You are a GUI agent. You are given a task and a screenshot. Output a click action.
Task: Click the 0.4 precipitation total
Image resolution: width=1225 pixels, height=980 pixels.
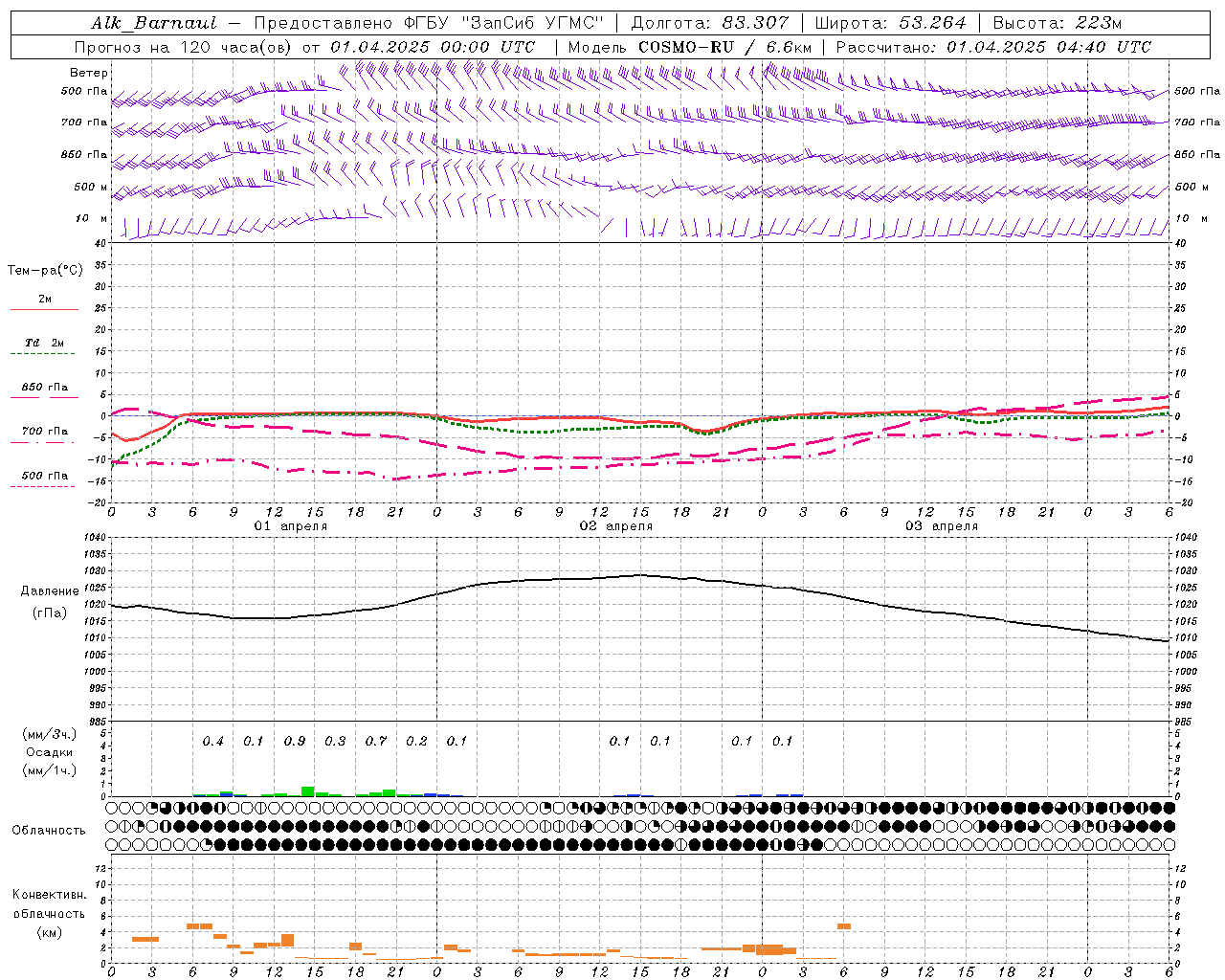coord(212,742)
